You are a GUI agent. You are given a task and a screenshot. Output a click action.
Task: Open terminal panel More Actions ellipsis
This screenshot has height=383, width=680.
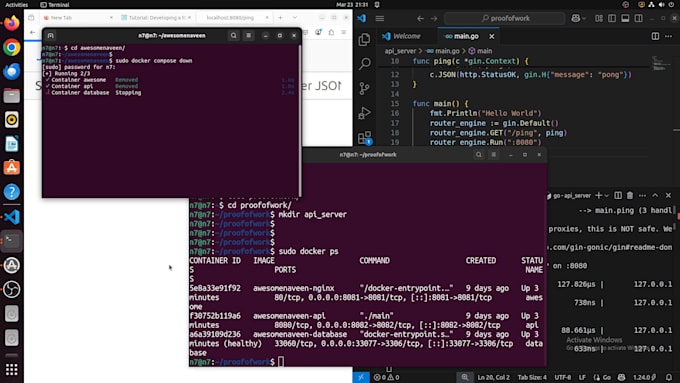coord(642,196)
